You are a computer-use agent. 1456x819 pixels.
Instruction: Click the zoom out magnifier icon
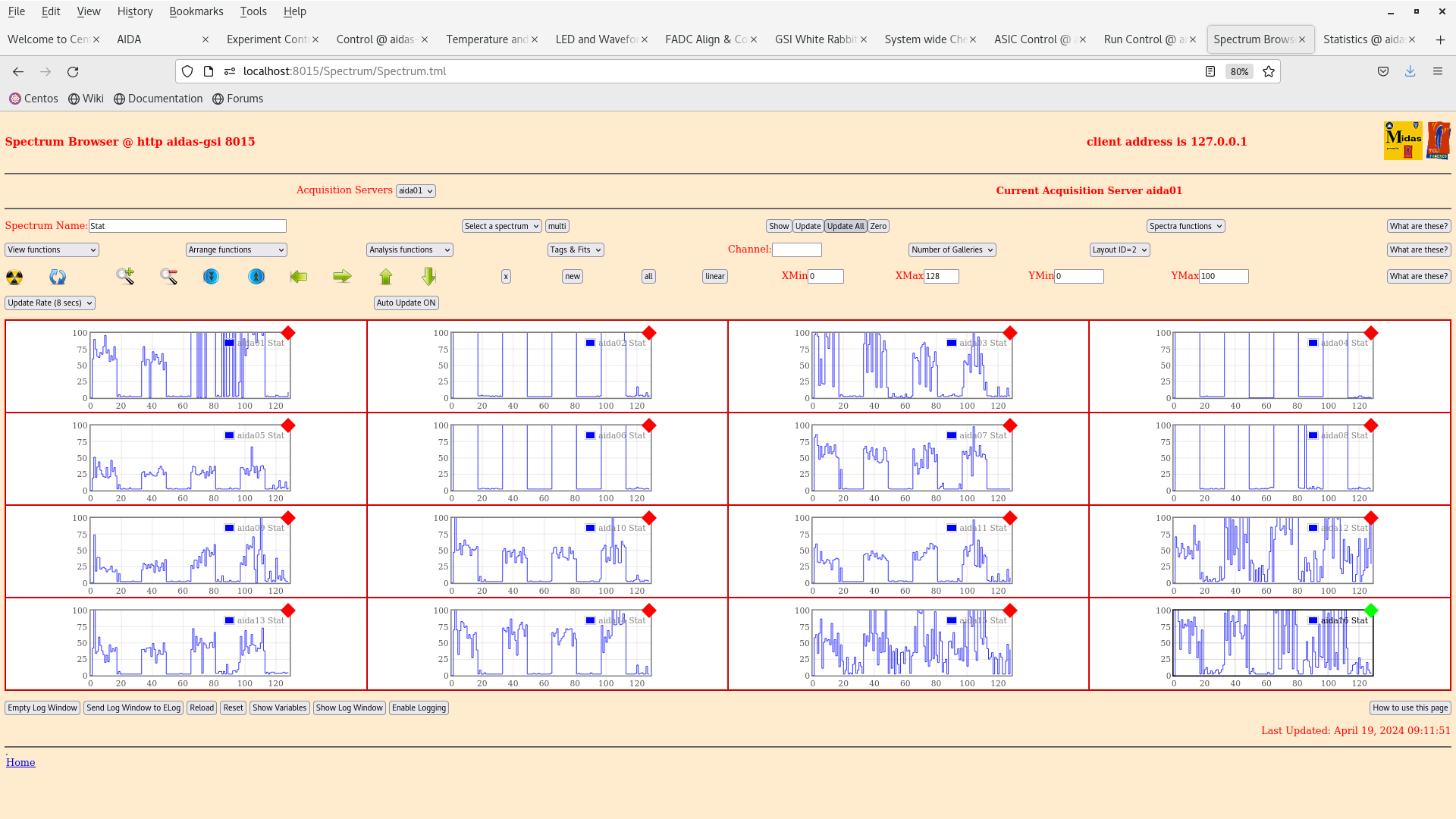coord(168,276)
